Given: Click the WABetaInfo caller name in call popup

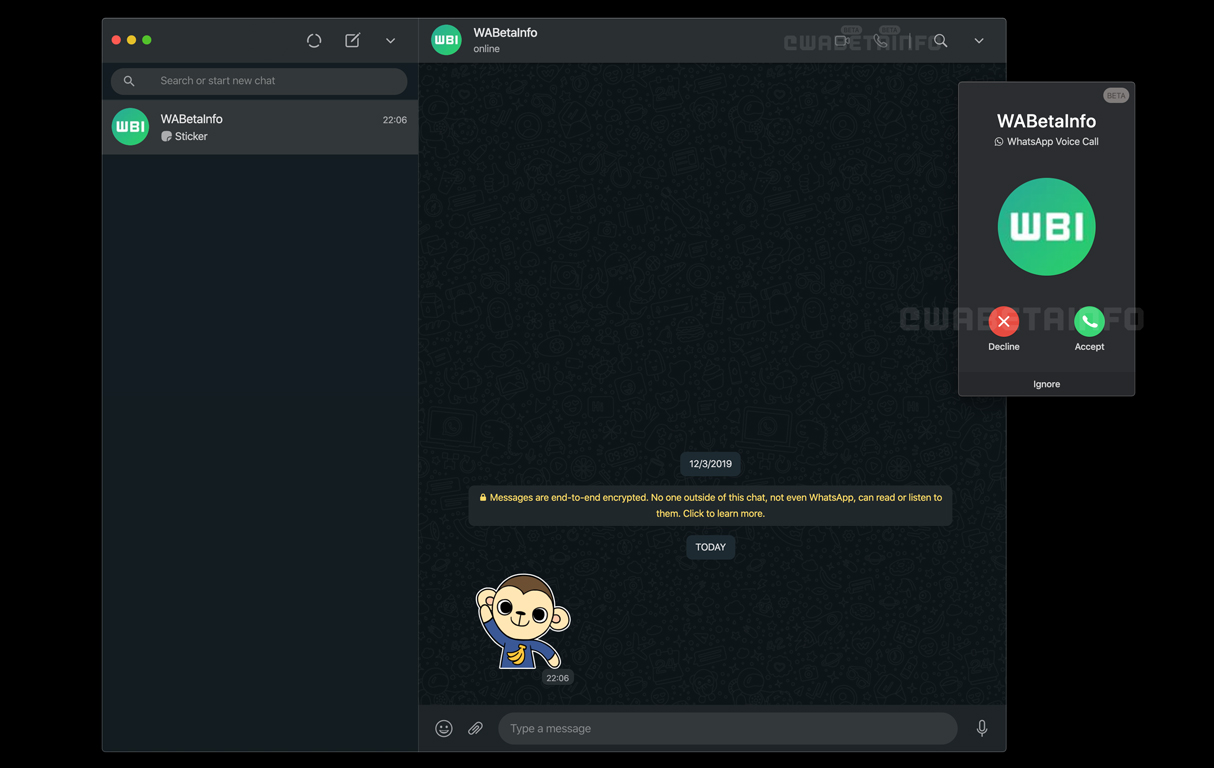Looking at the screenshot, I should coord(1047,121).
